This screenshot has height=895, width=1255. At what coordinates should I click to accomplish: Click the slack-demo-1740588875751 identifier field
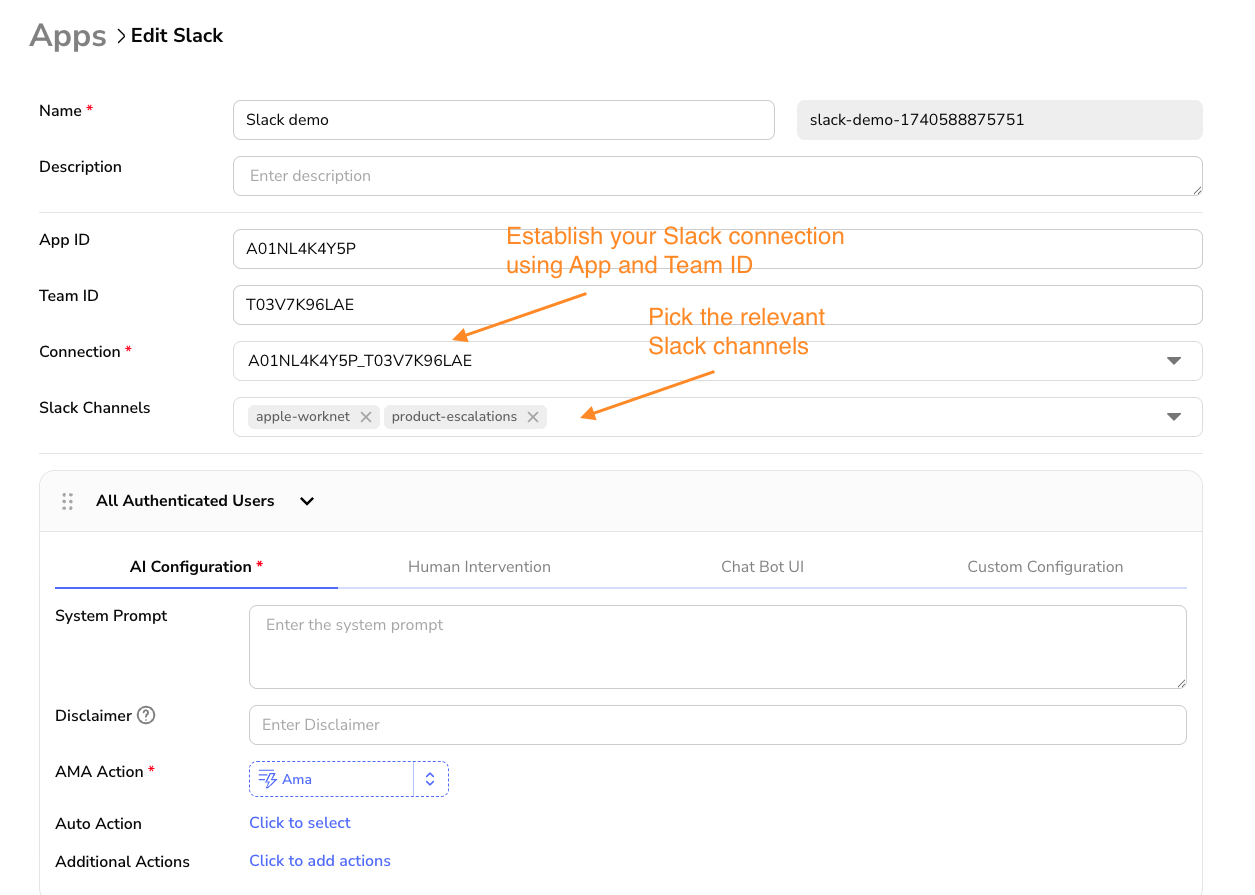(1000, 120)
